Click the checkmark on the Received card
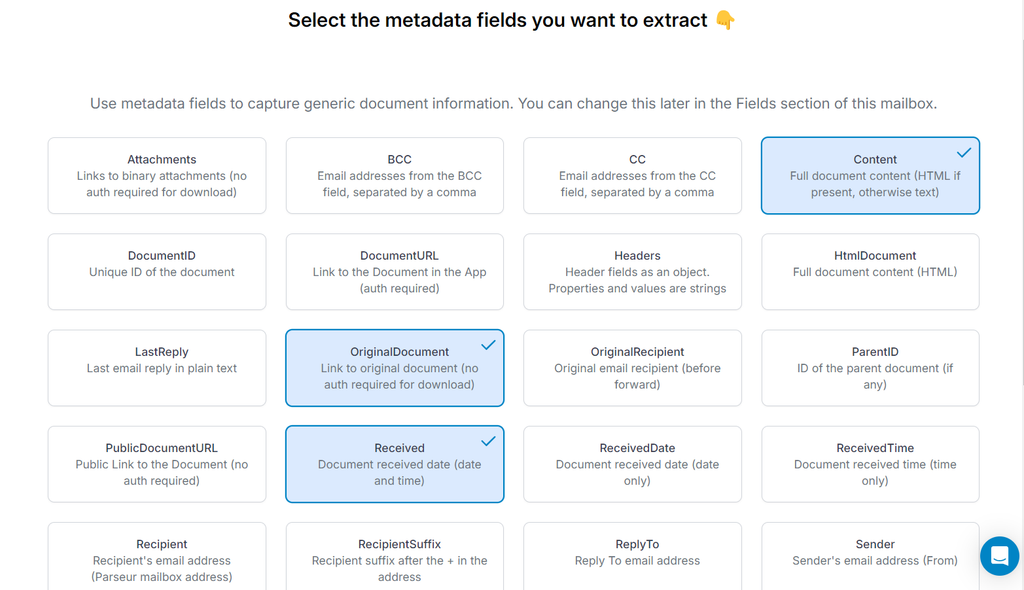The image size is (1024, 590). tap(487, 441)
